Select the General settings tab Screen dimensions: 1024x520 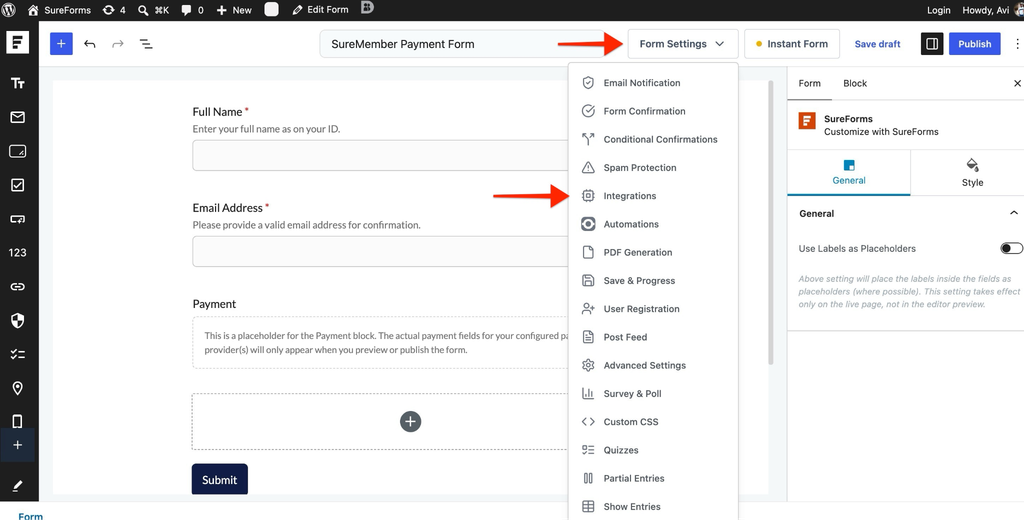coord(849,173)
